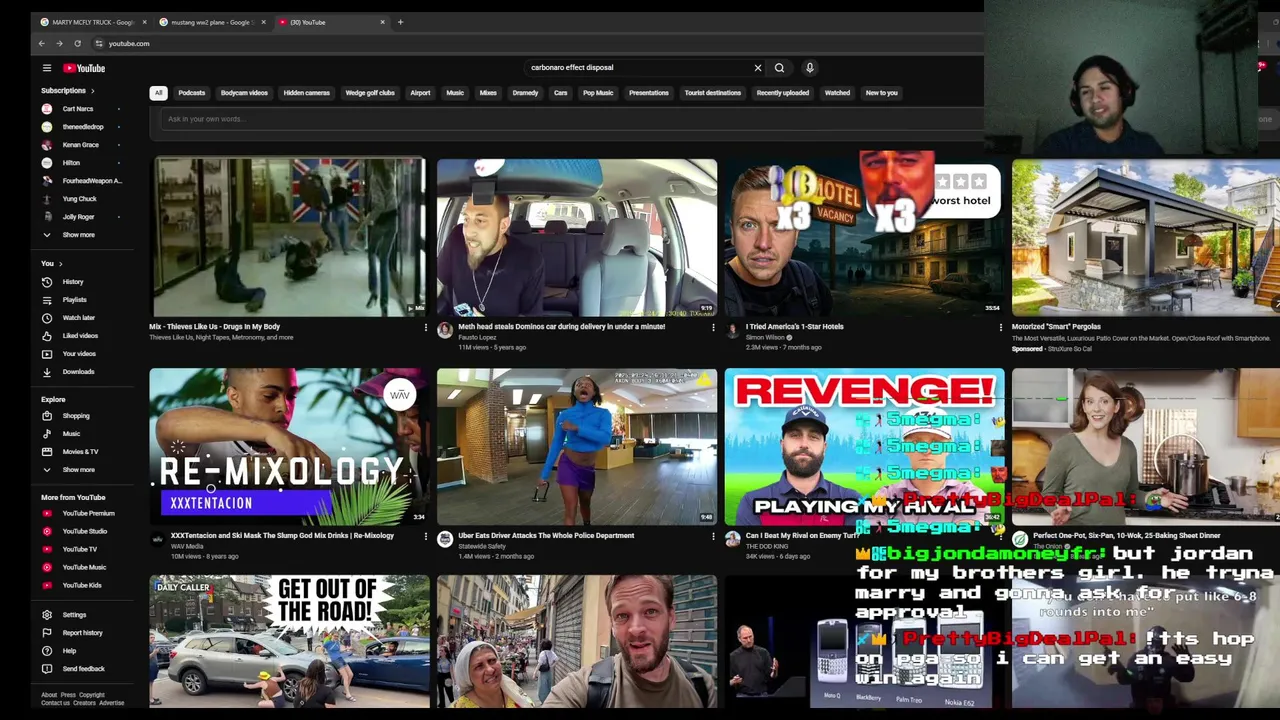Open Report history in sidebar
Viewport: 1280px width, 720px height.
(x=82, y=633)
